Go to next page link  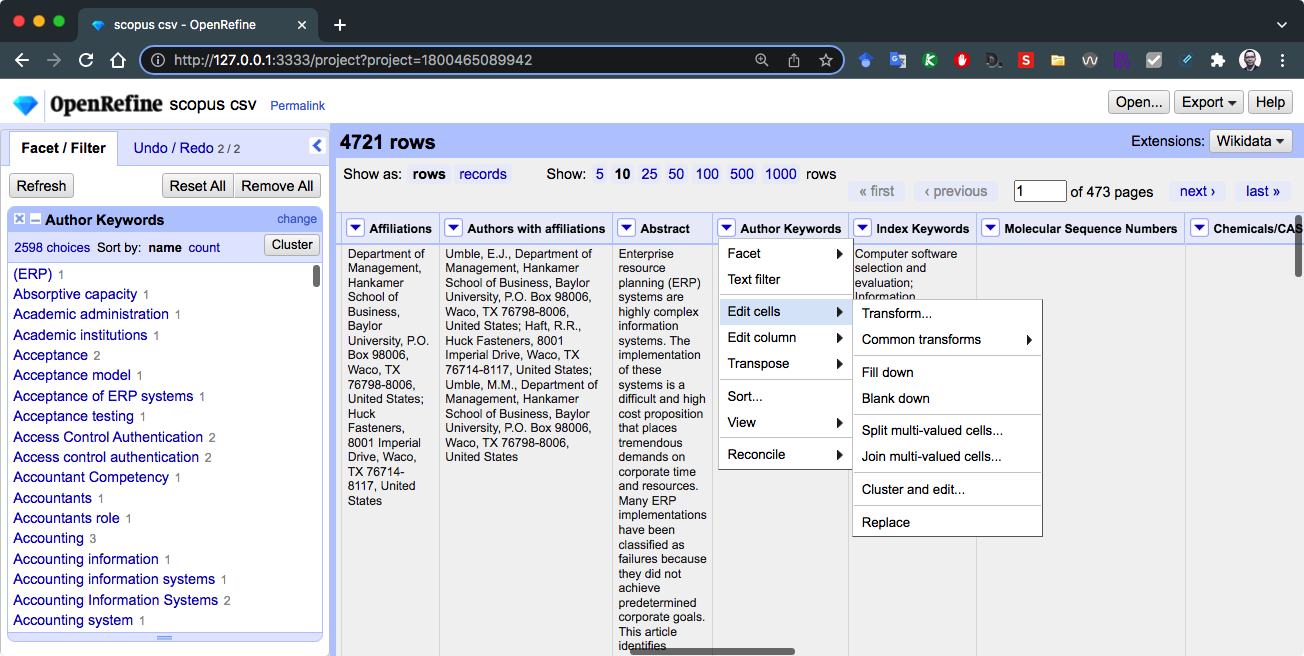pos(1197,191)
